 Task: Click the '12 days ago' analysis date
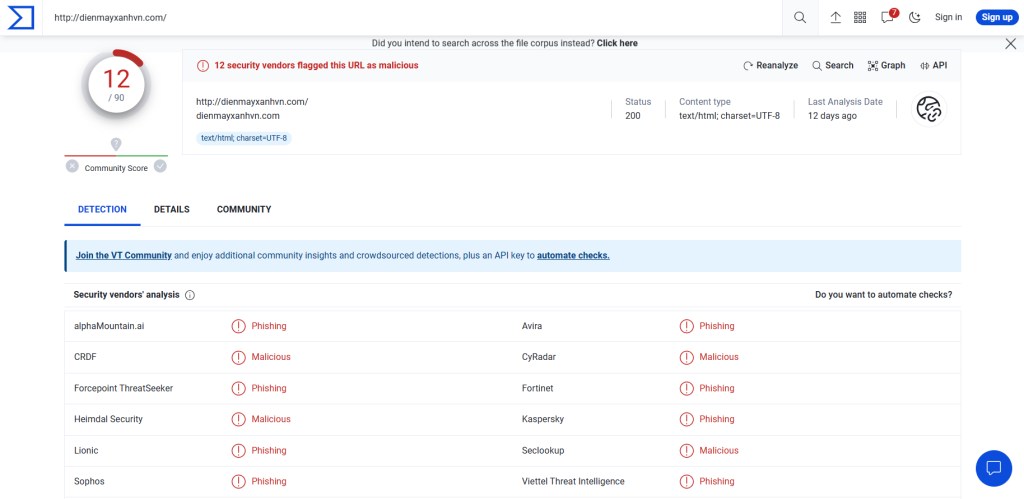[833, 116]
